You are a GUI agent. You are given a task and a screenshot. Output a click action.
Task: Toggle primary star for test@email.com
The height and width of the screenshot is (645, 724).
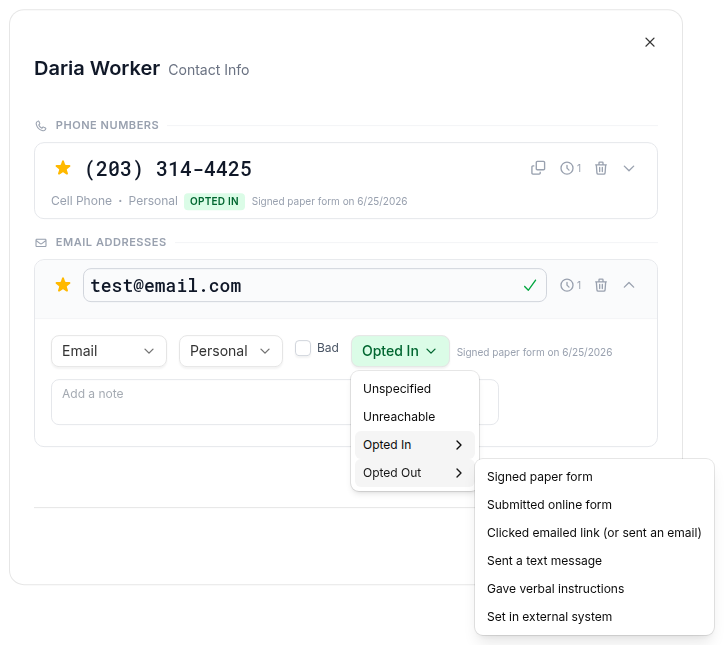(x=63, y=285)
